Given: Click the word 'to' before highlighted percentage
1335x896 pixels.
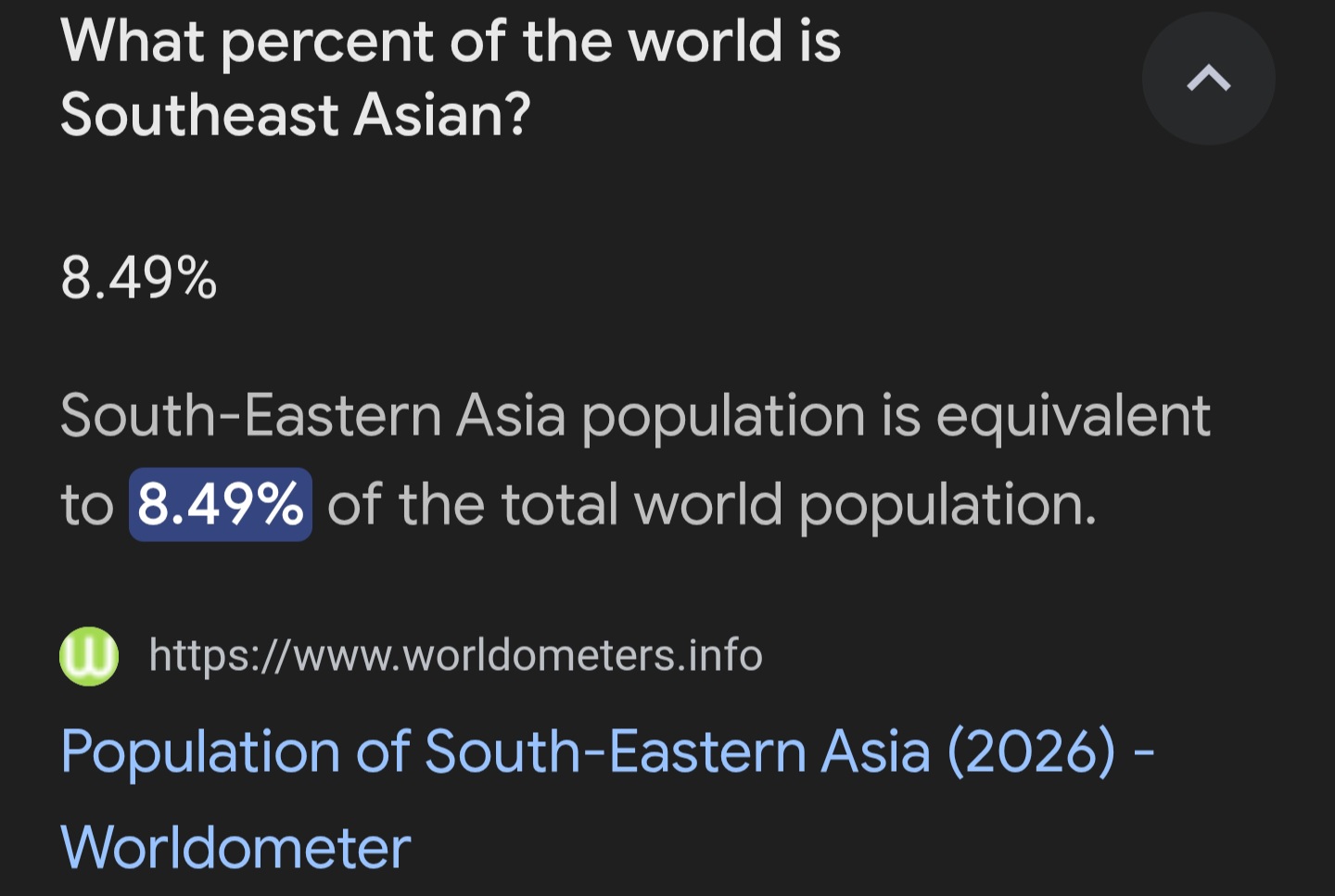Looking at the screenshot, I should [86, 506].
